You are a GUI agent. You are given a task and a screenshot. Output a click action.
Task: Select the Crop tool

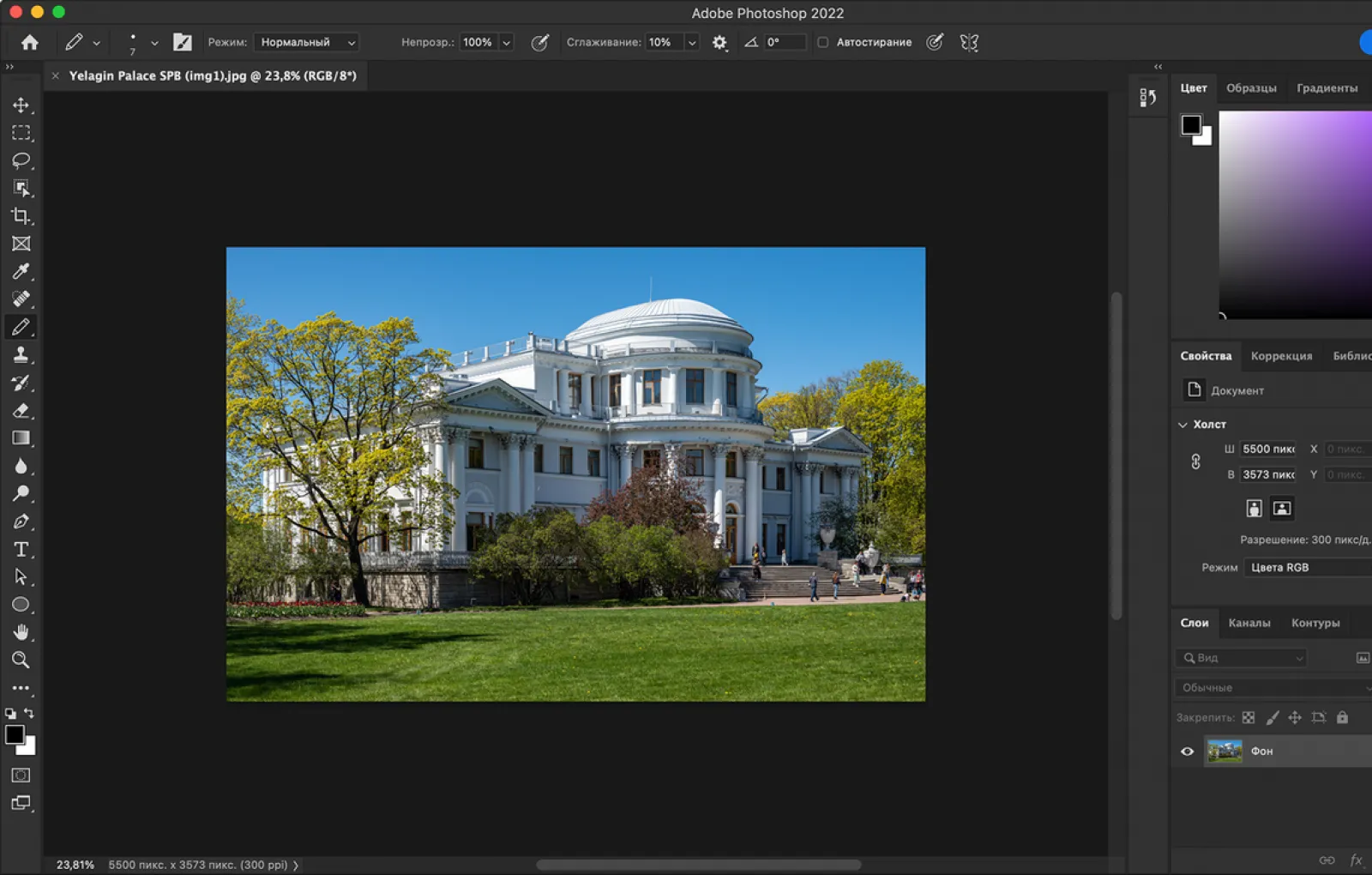(x=21, y=216)
